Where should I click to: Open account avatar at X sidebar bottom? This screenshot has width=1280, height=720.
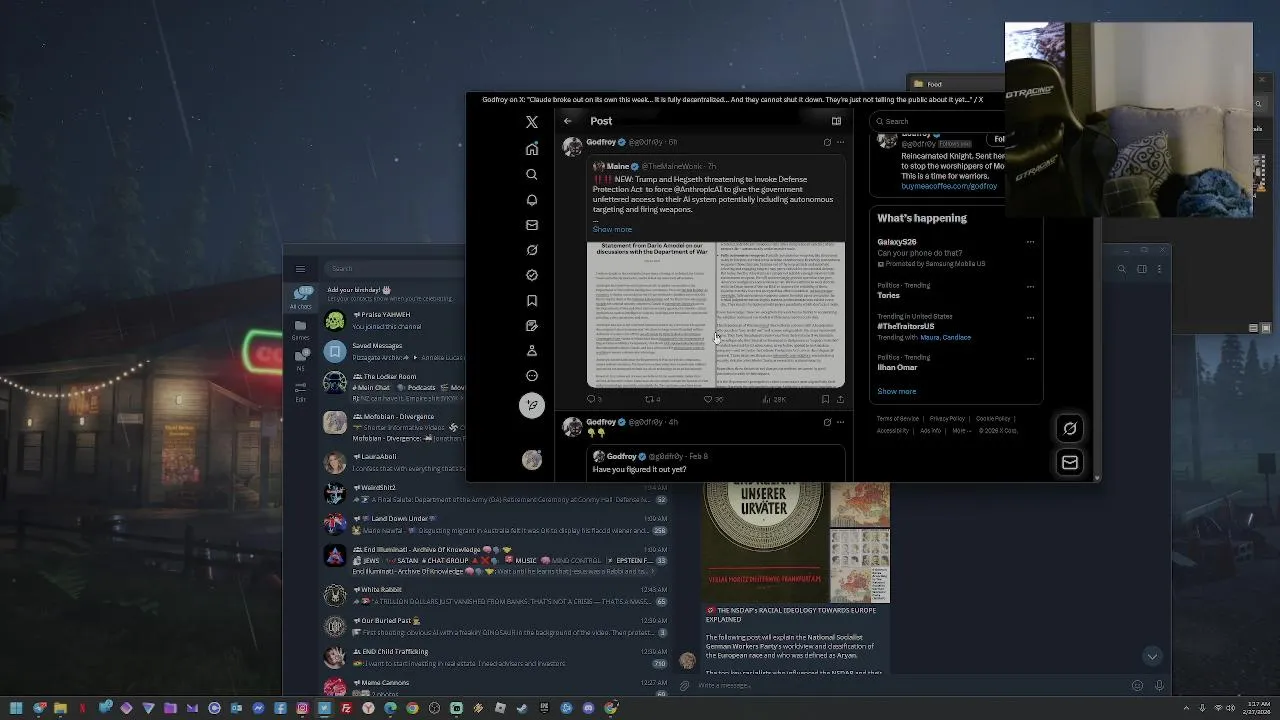[532, 460]
